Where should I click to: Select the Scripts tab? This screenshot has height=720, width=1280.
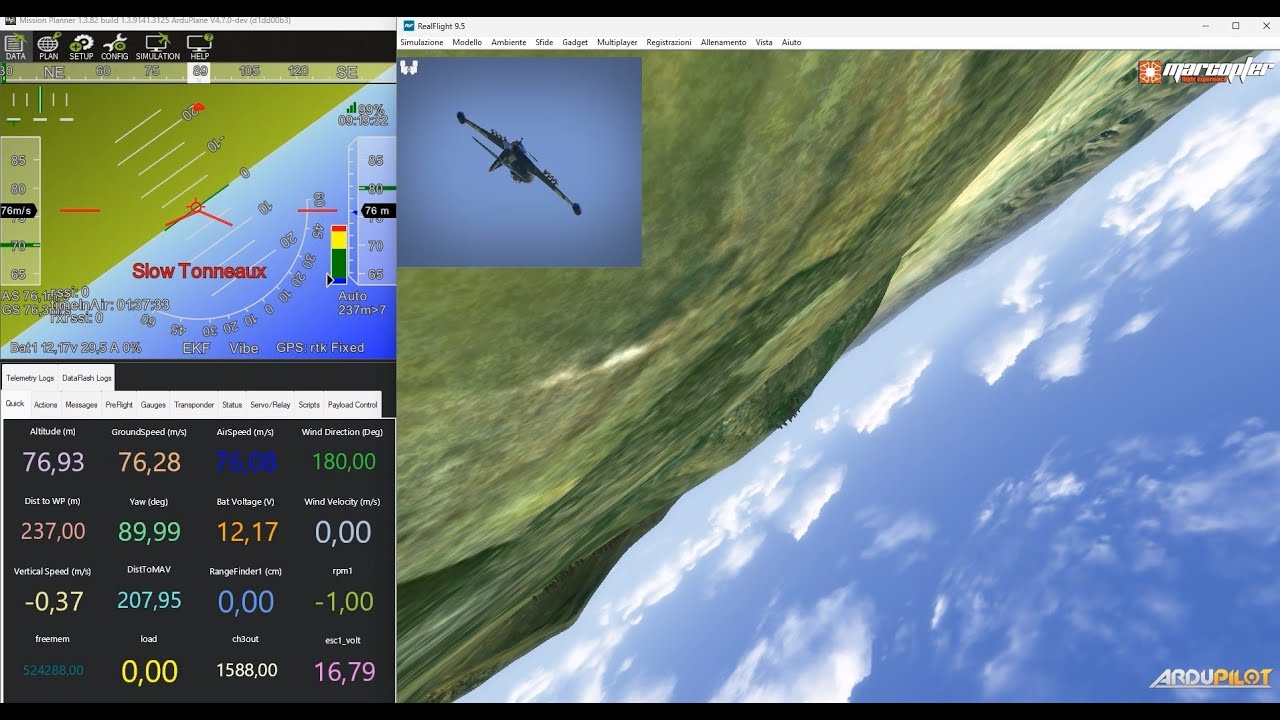pyautogui.click(x=309, y=405)
